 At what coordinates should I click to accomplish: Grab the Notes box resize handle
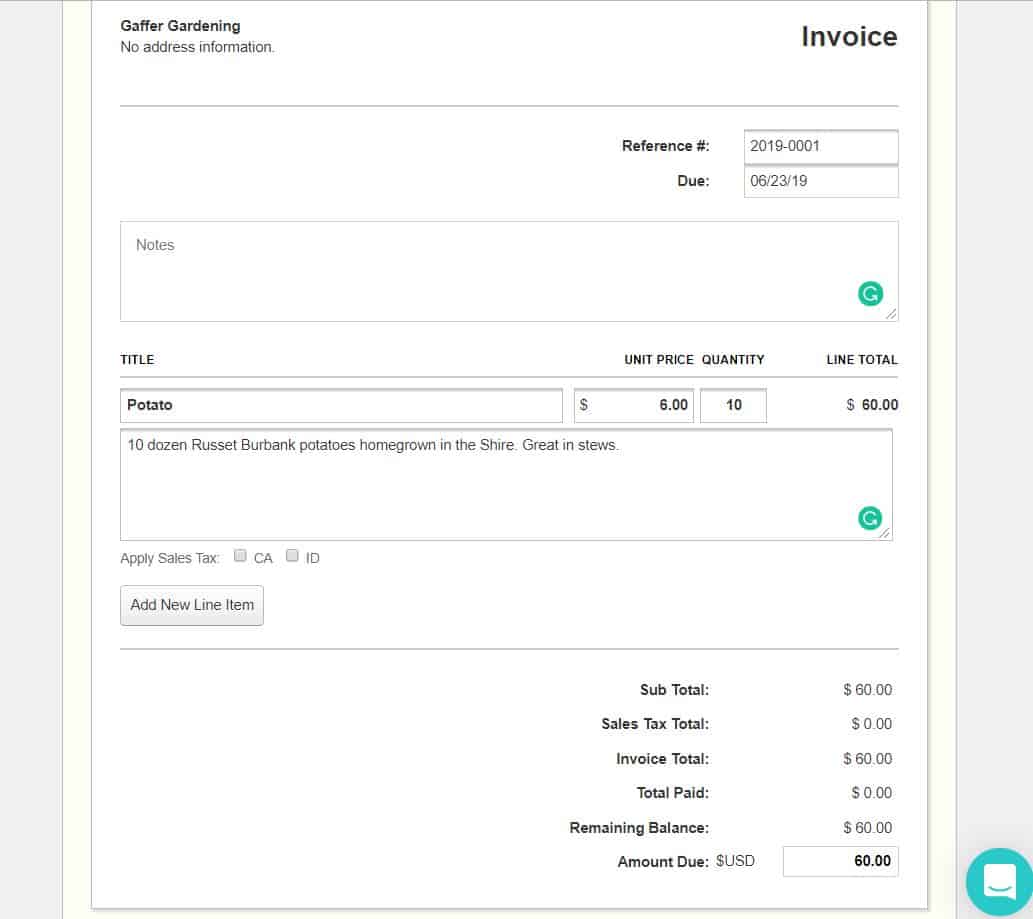pyautogui.click(x=891, y=314)
